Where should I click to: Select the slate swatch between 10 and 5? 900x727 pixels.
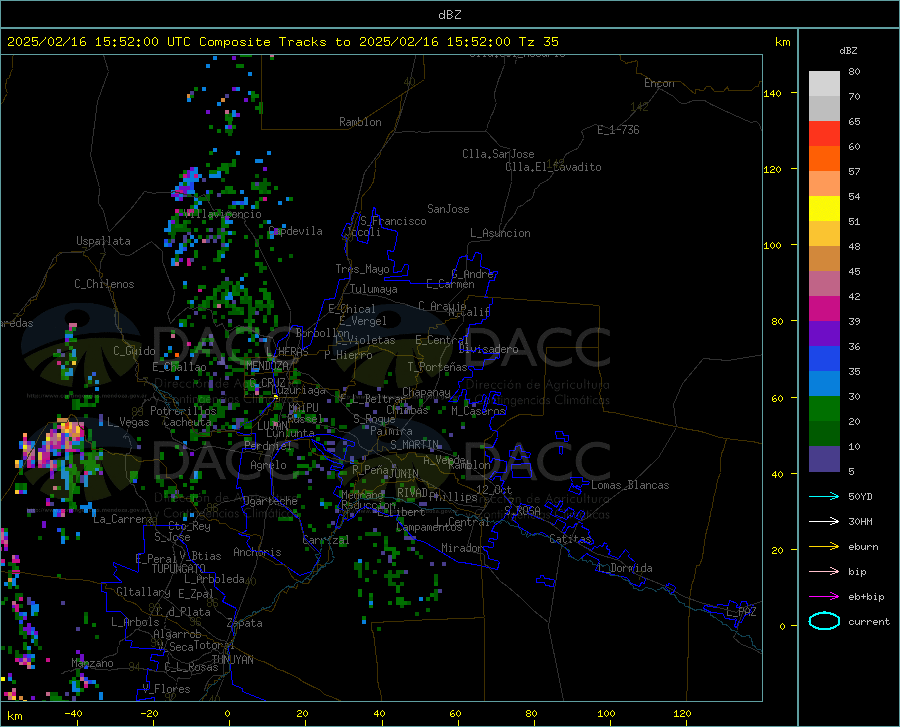[x=824, y=459]
